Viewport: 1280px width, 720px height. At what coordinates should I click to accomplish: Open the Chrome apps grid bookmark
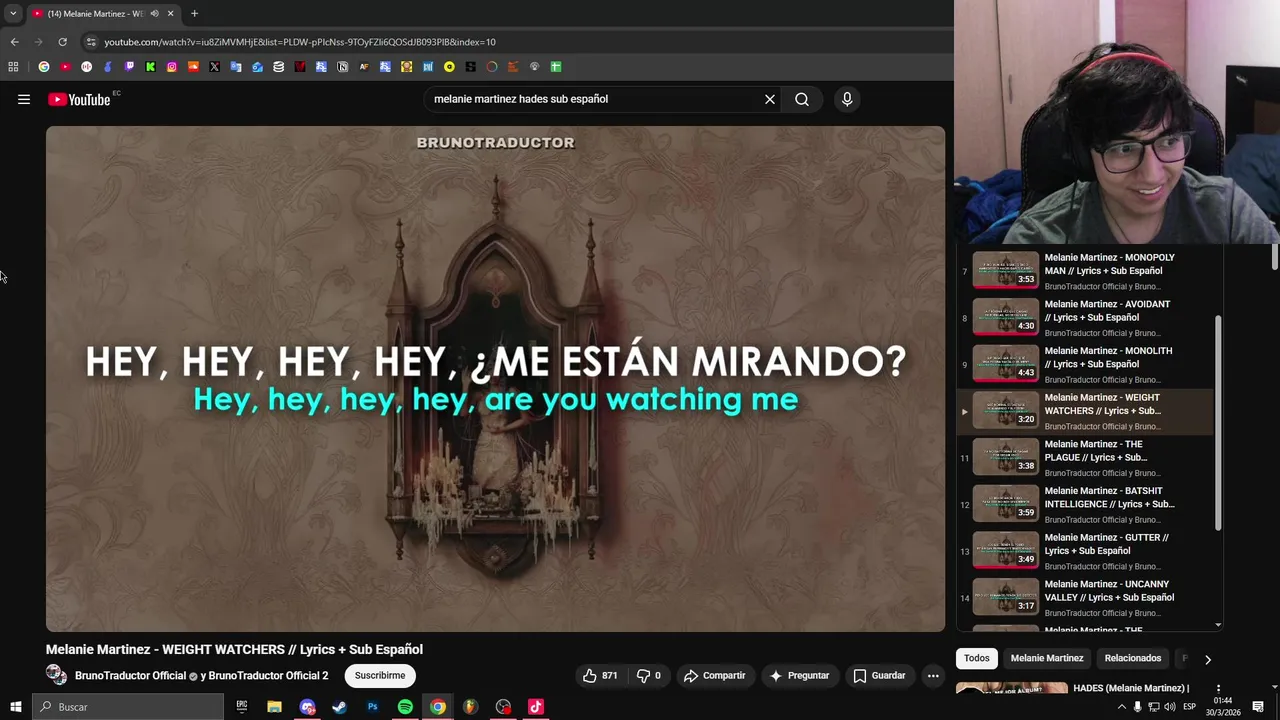coord(13,67)
